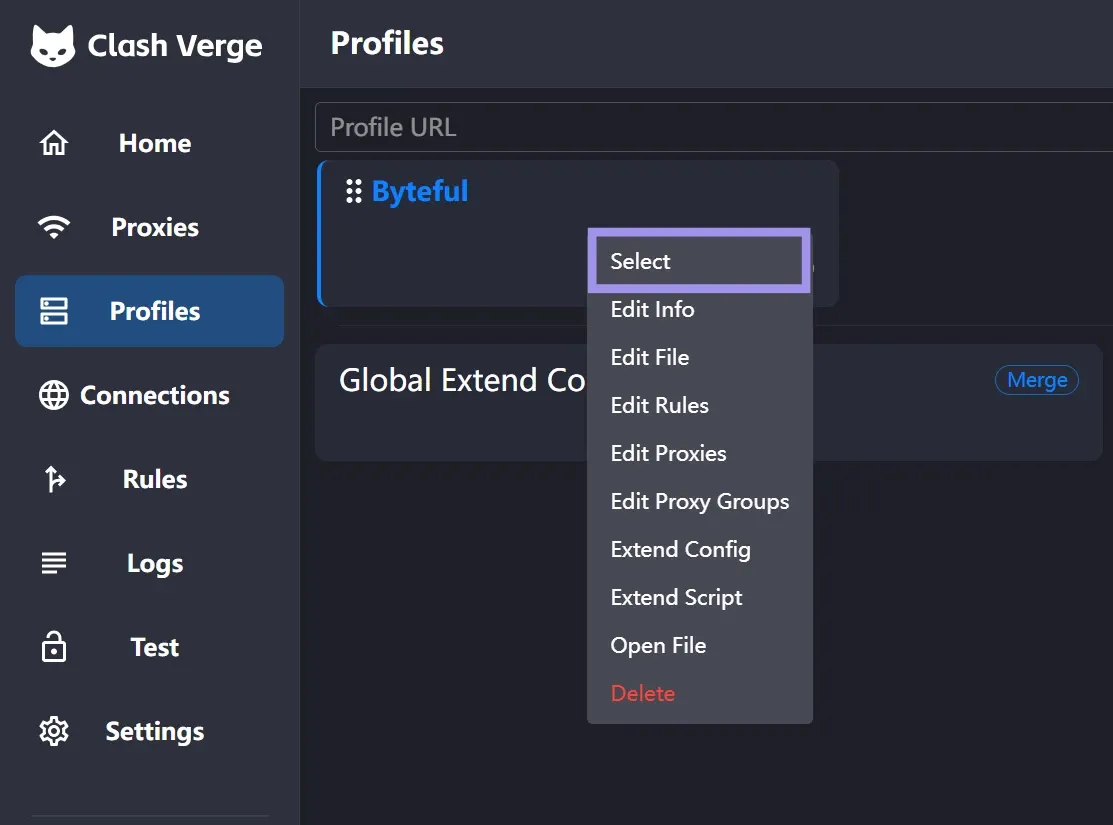Choose Edit File from context menu
The image size is (1113, 825).
(x=699, y=357)
